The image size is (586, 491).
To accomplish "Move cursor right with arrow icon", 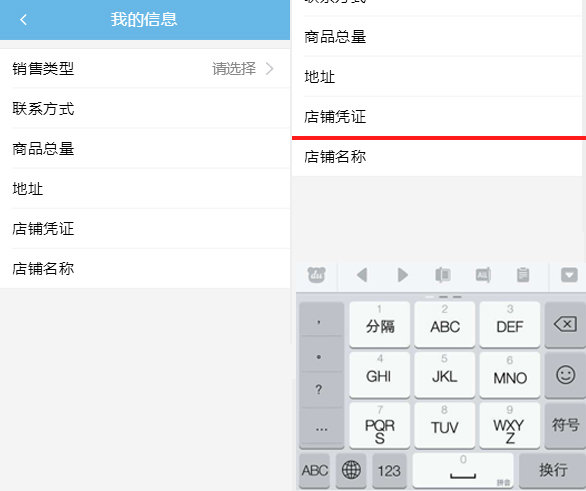I will 403,275.
